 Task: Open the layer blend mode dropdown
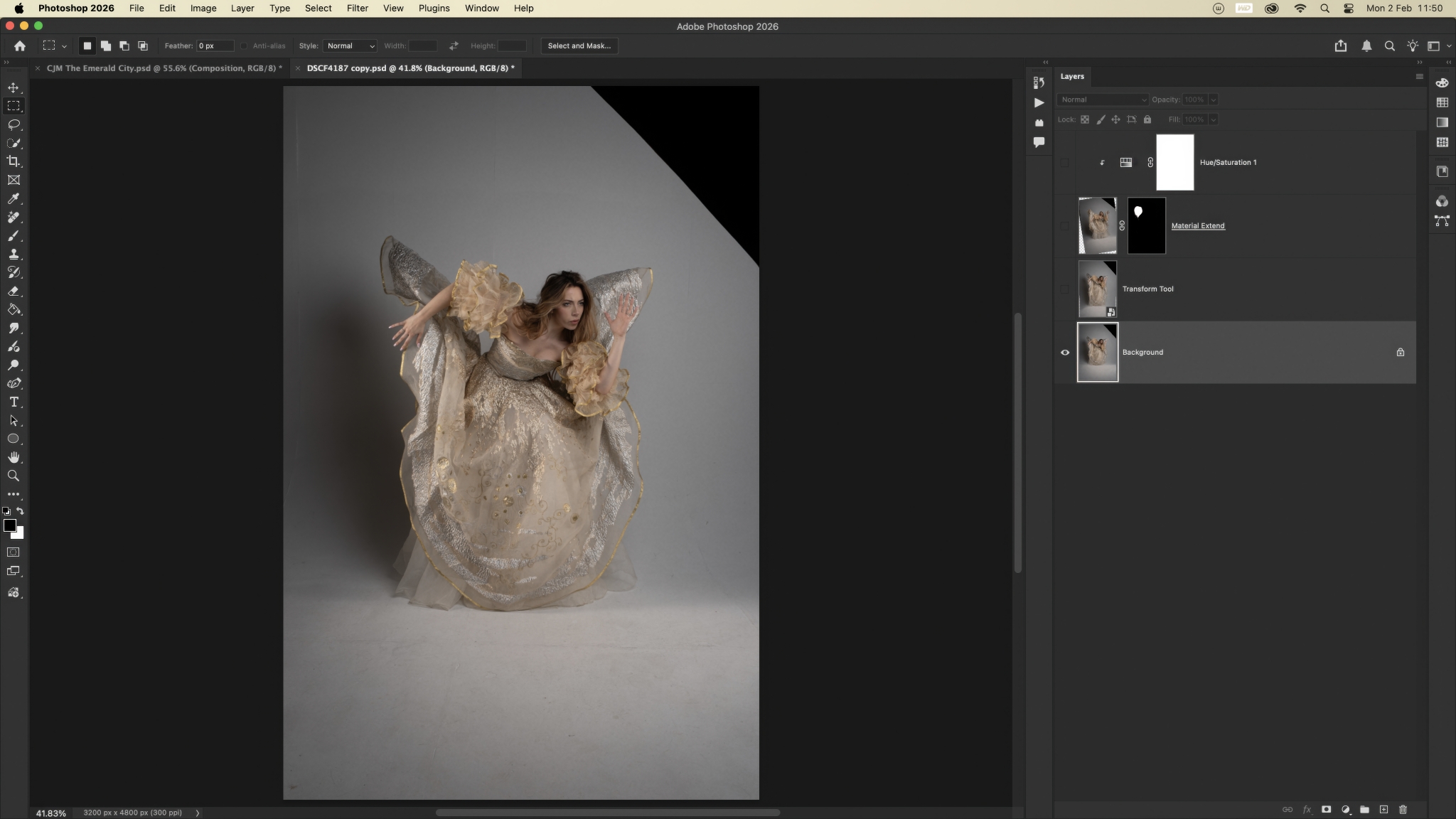1102,100
